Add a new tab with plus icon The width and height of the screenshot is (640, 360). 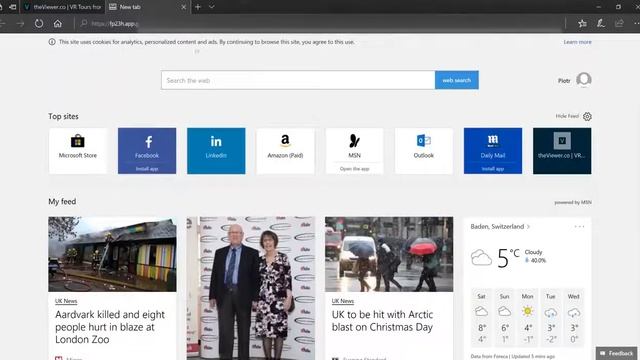[198, 7]
